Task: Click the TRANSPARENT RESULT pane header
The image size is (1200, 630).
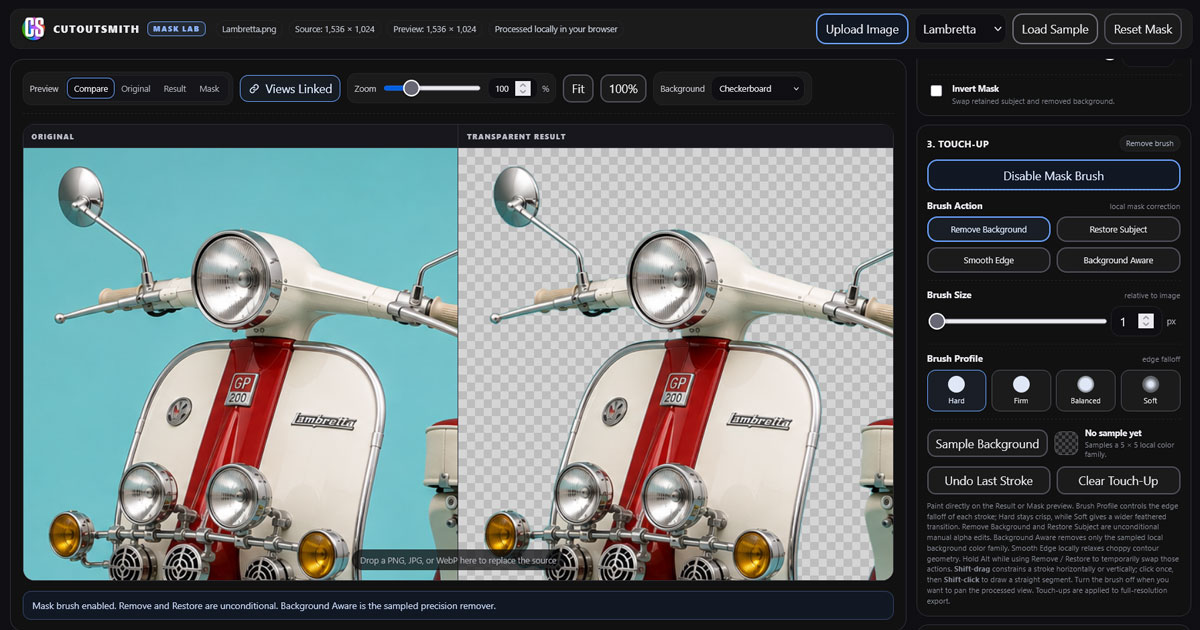Action: click(516, 136)
